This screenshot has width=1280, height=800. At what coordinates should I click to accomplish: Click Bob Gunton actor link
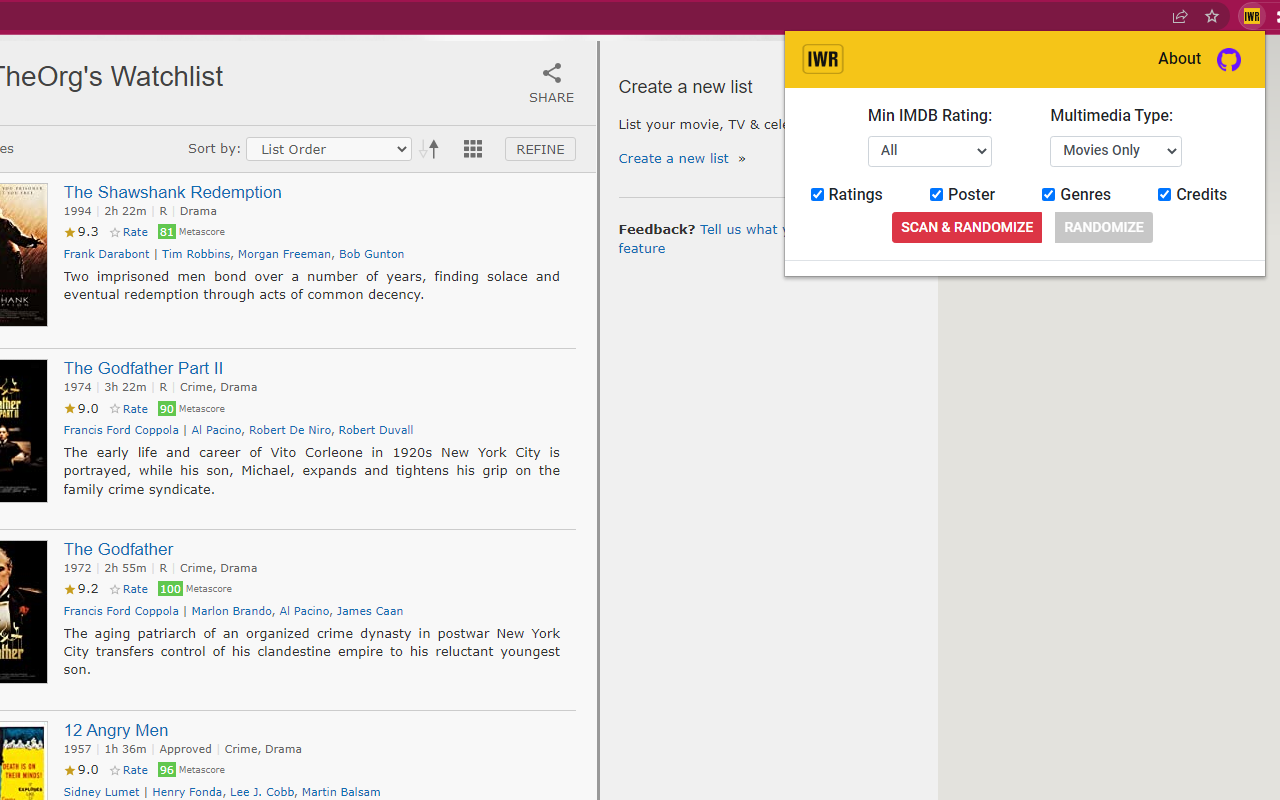(371, 254)
